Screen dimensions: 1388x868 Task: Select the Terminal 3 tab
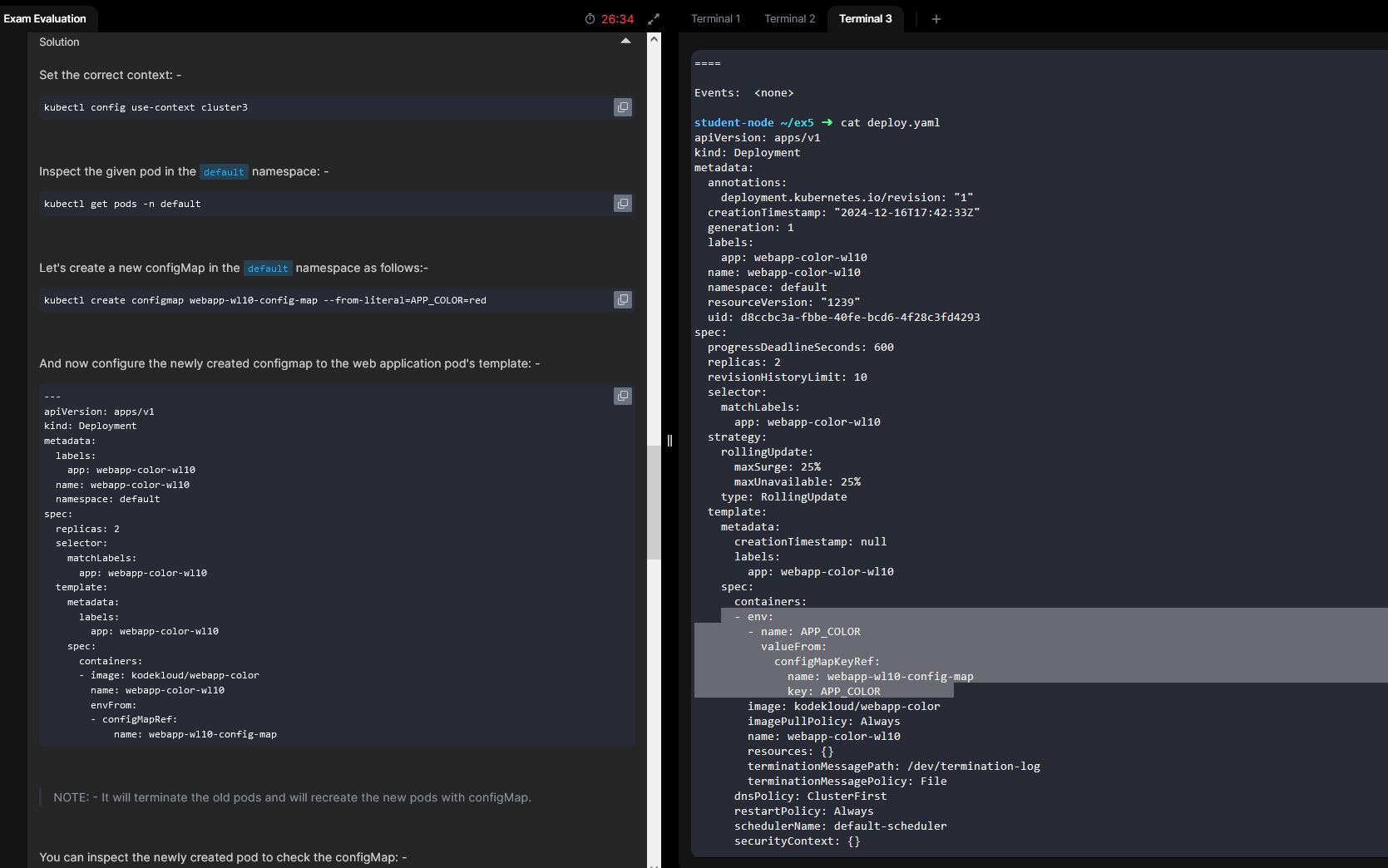pos(865,18)
